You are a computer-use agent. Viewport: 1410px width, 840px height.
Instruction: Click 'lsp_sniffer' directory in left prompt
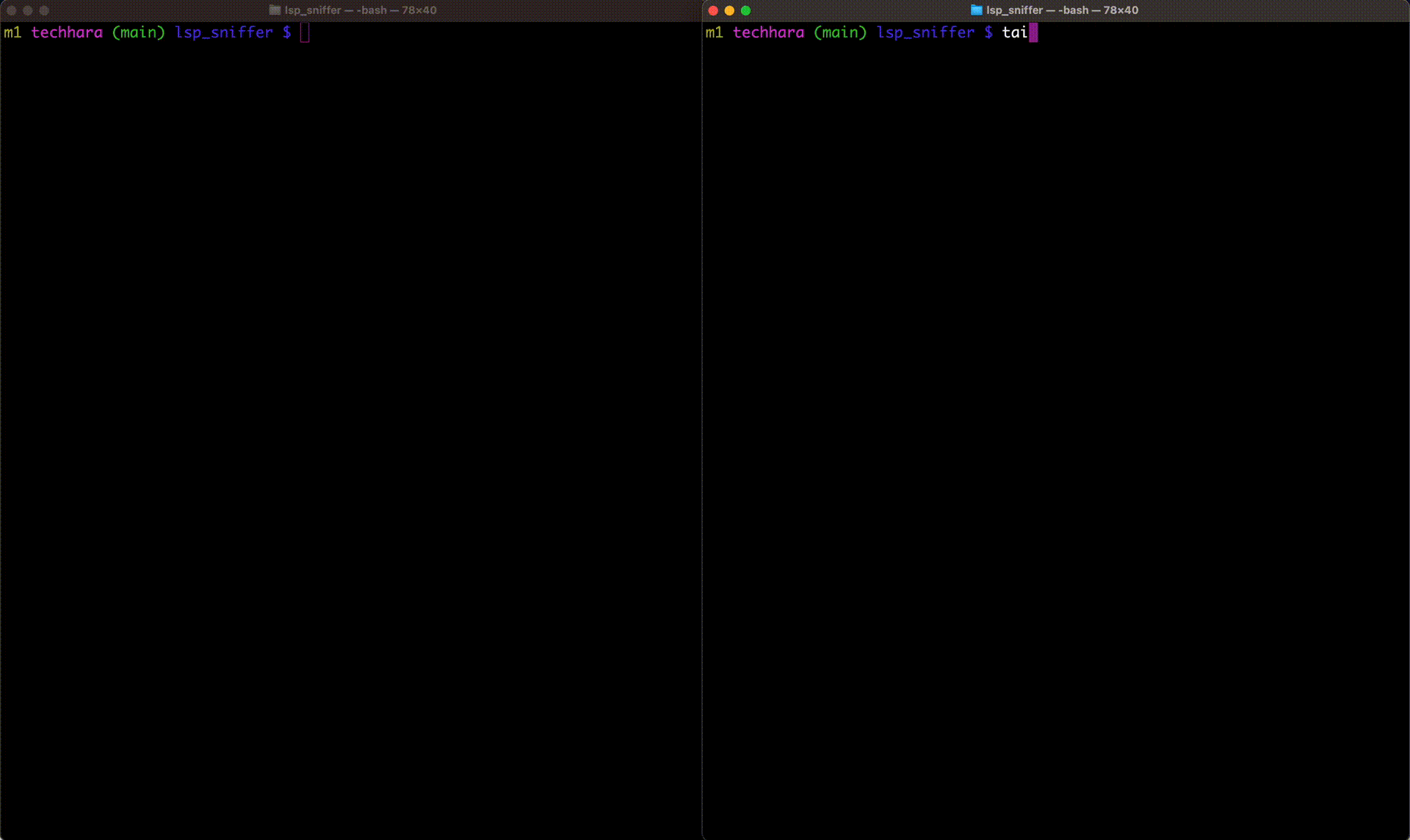pos(224,32)
